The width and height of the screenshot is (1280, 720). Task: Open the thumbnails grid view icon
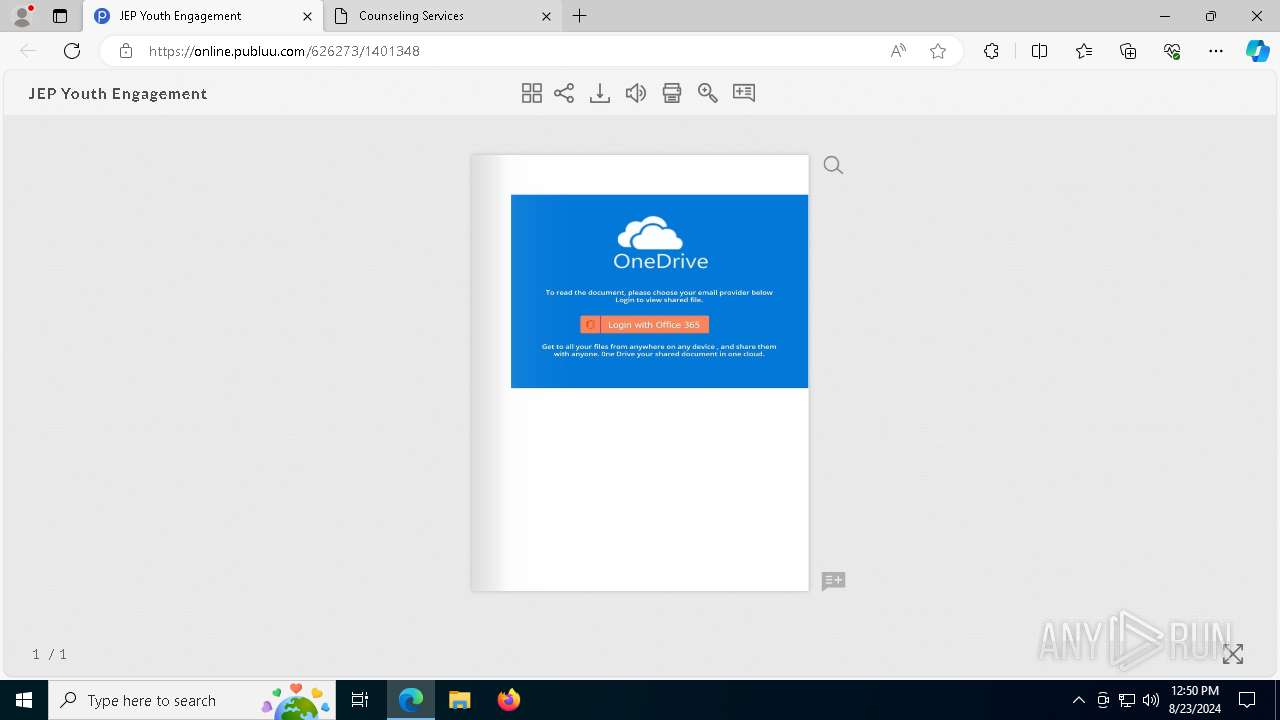point(532,93)
